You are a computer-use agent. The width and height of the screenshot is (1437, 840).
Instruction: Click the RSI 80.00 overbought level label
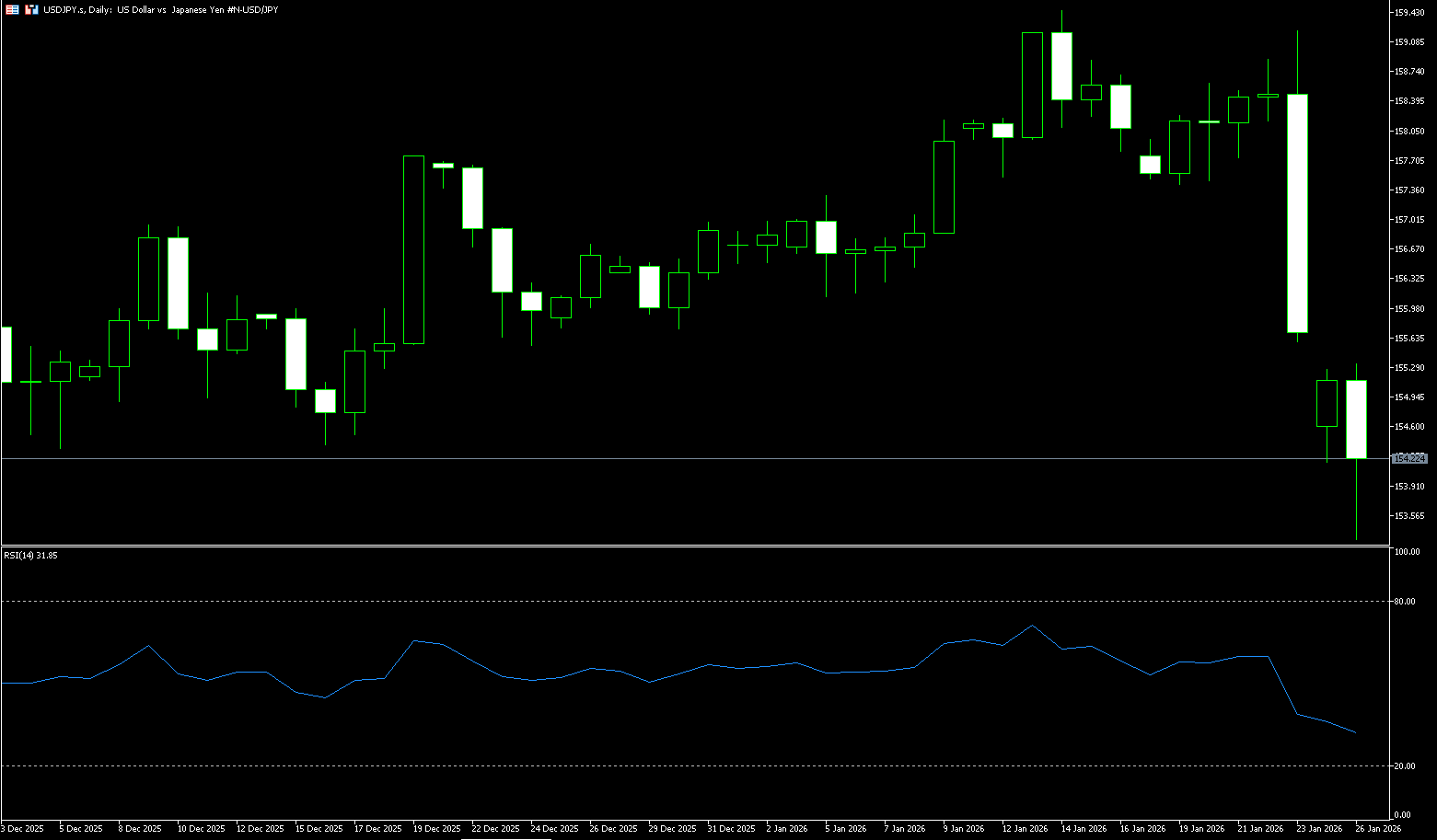pos(1406,602)
